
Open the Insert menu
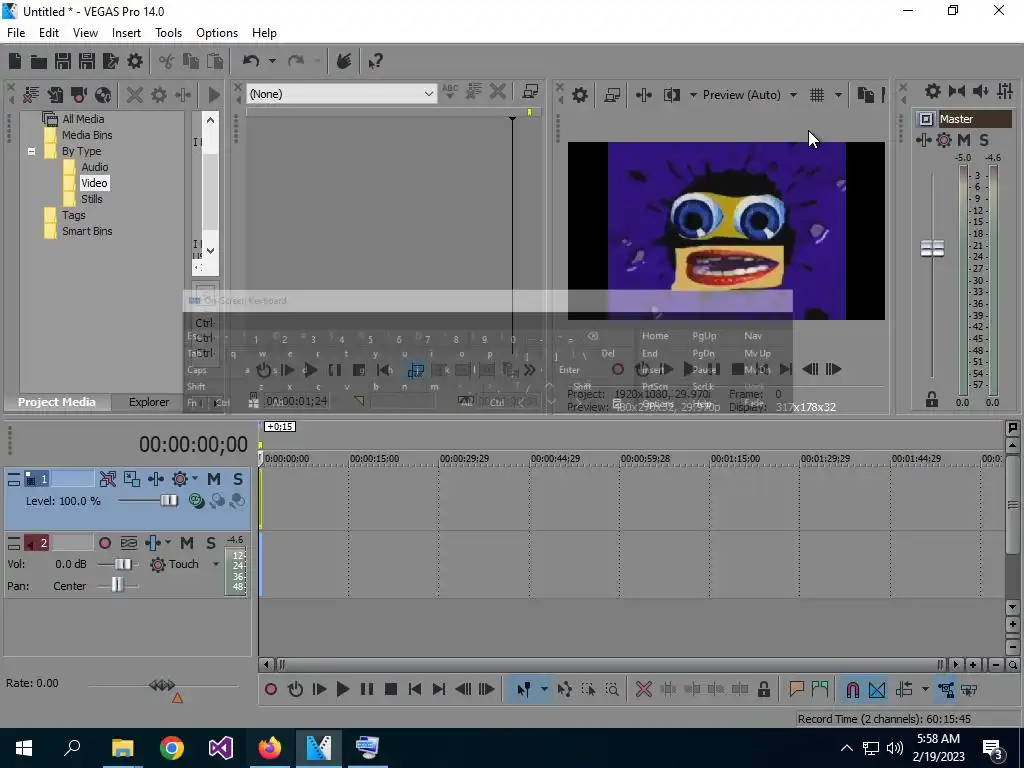[126, 33]
